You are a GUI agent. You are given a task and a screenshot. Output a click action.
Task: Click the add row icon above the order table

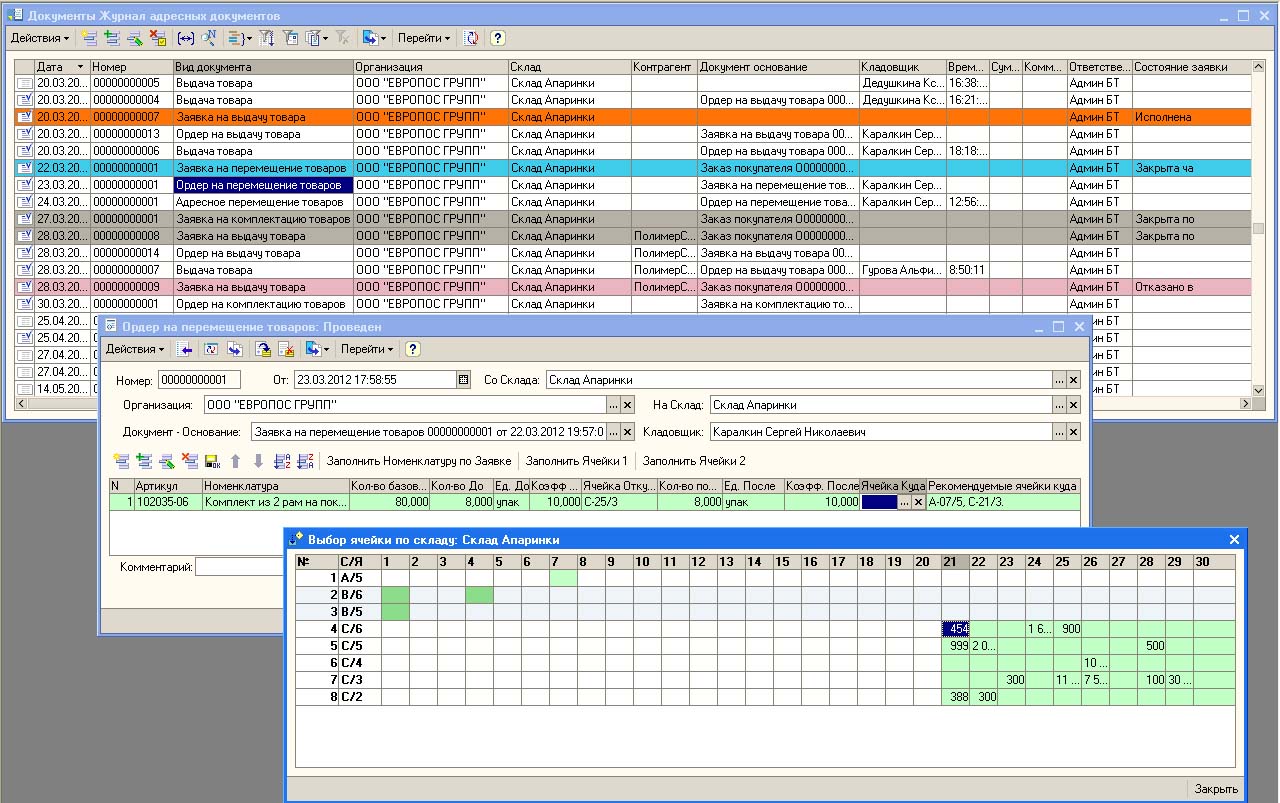pyautogui.click(x=121, y=461)
